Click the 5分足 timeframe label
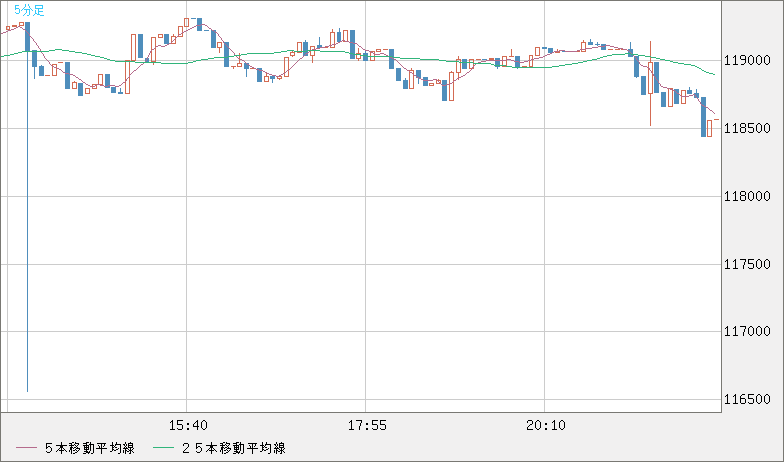 [x=29, y=10]
